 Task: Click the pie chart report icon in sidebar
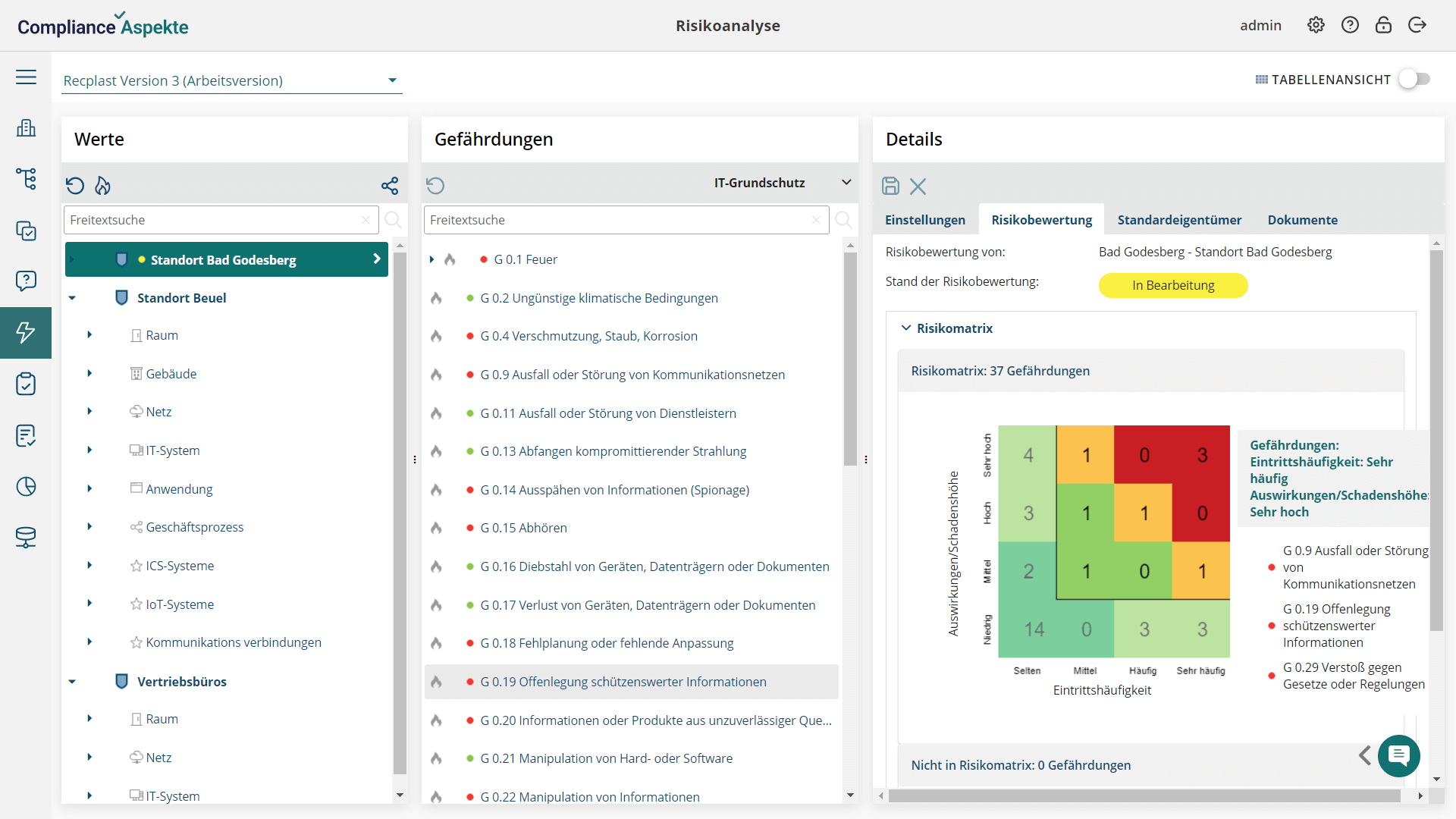click(x=26, y=486)
